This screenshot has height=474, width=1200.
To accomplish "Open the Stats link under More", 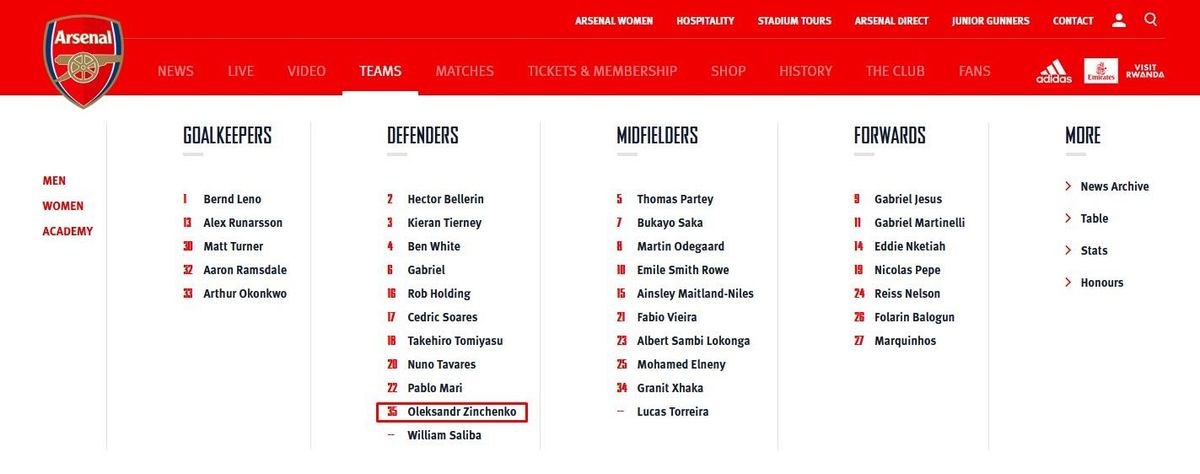I will point(1094,251).
